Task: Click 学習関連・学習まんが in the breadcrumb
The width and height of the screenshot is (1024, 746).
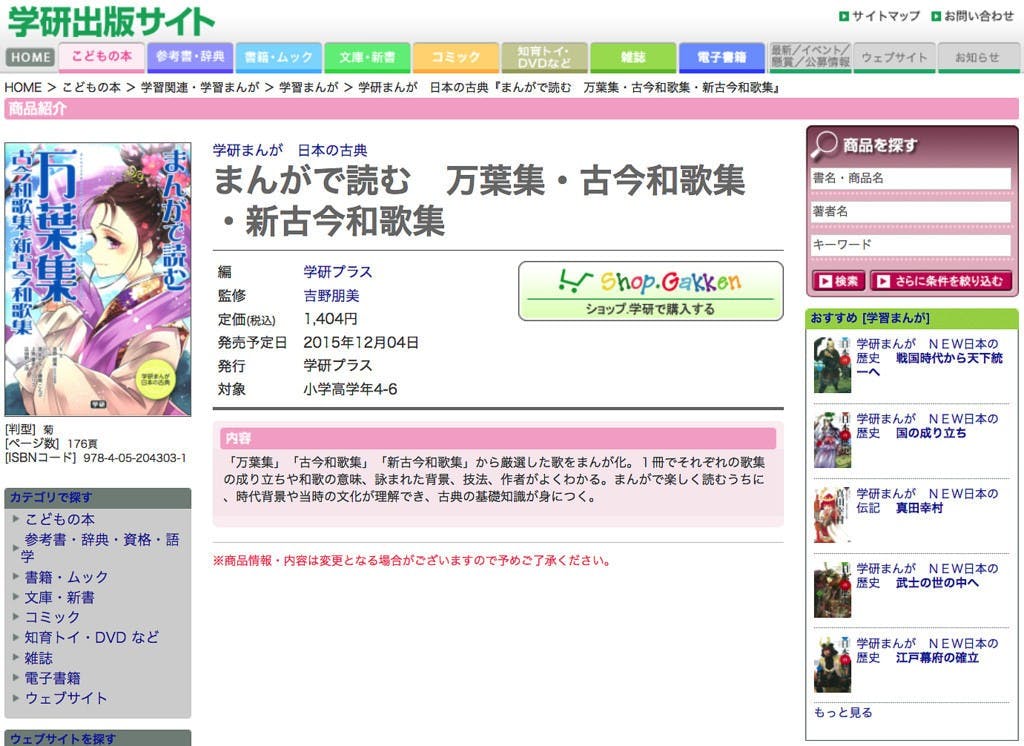Action: click(x=200, y=88)
